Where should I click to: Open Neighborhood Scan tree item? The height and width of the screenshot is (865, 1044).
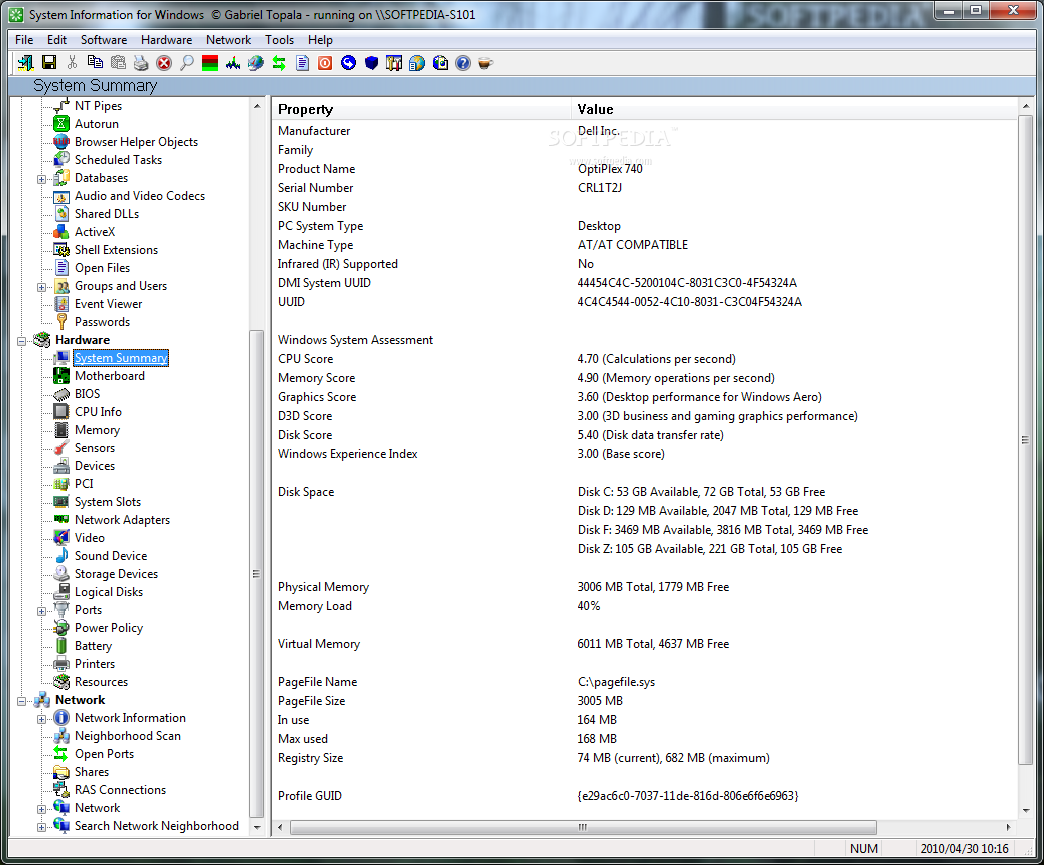tap(127, 736)
